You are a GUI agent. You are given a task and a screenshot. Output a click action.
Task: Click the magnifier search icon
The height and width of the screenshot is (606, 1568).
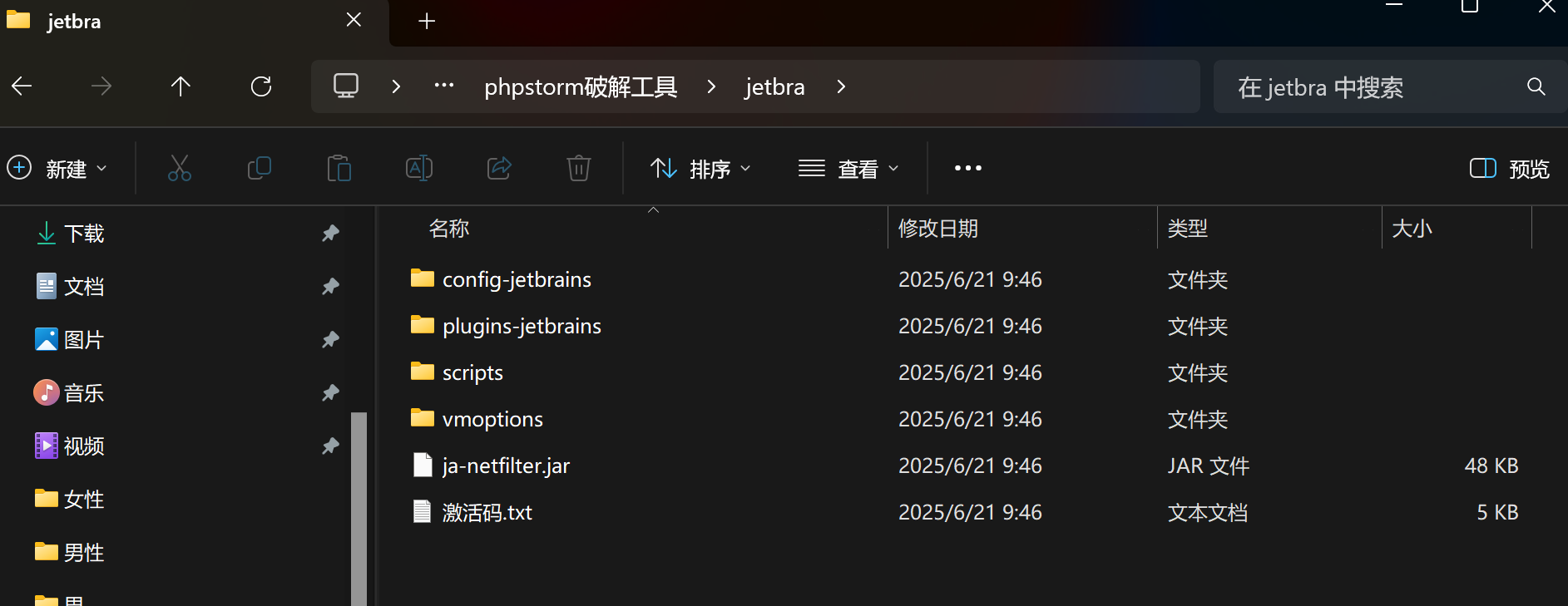pos(1536,86)
